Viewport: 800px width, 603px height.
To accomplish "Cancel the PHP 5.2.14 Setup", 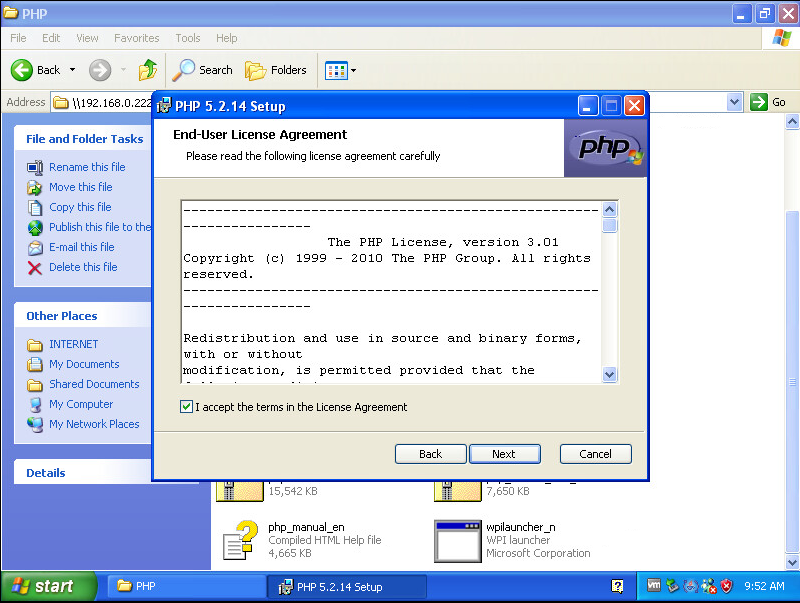I will click(595, 454).
